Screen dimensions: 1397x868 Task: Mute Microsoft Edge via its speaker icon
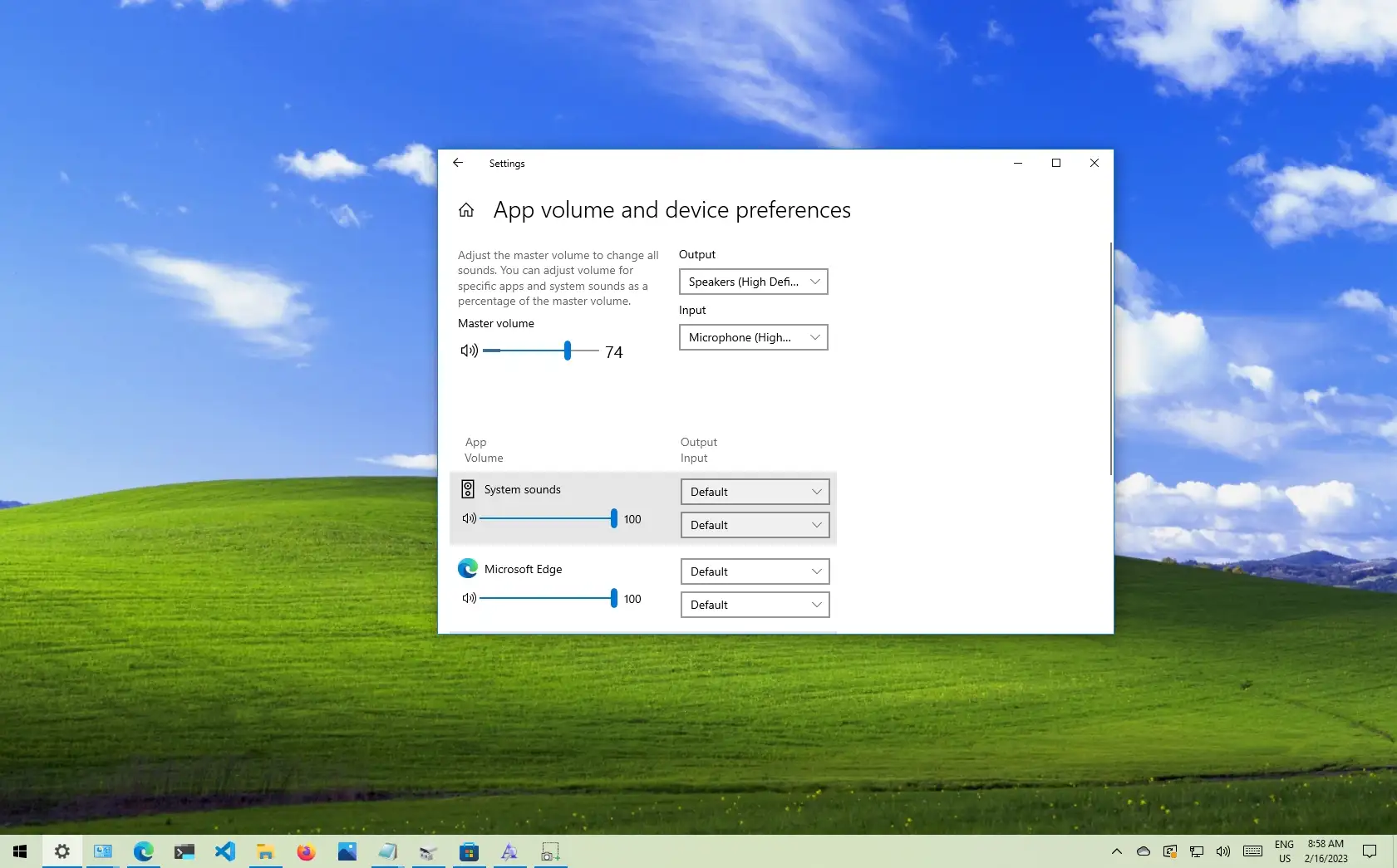click(469, 598)
